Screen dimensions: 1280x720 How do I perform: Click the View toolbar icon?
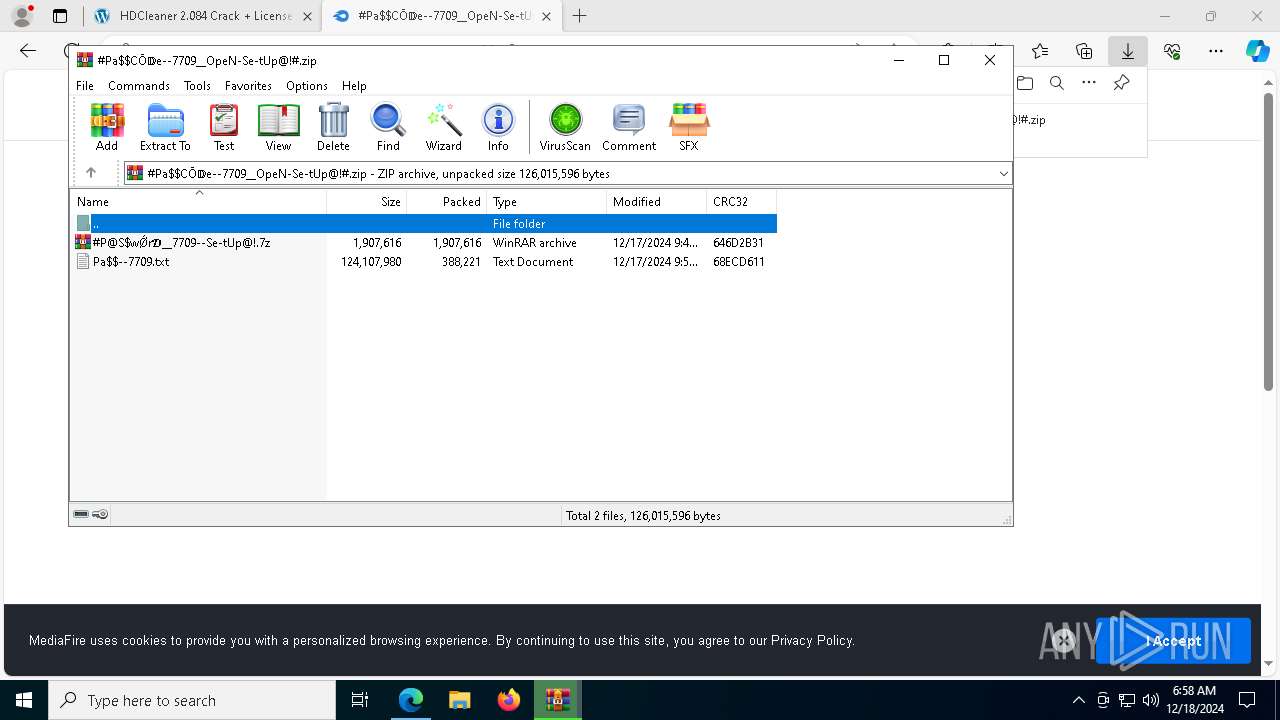point(278,127)
